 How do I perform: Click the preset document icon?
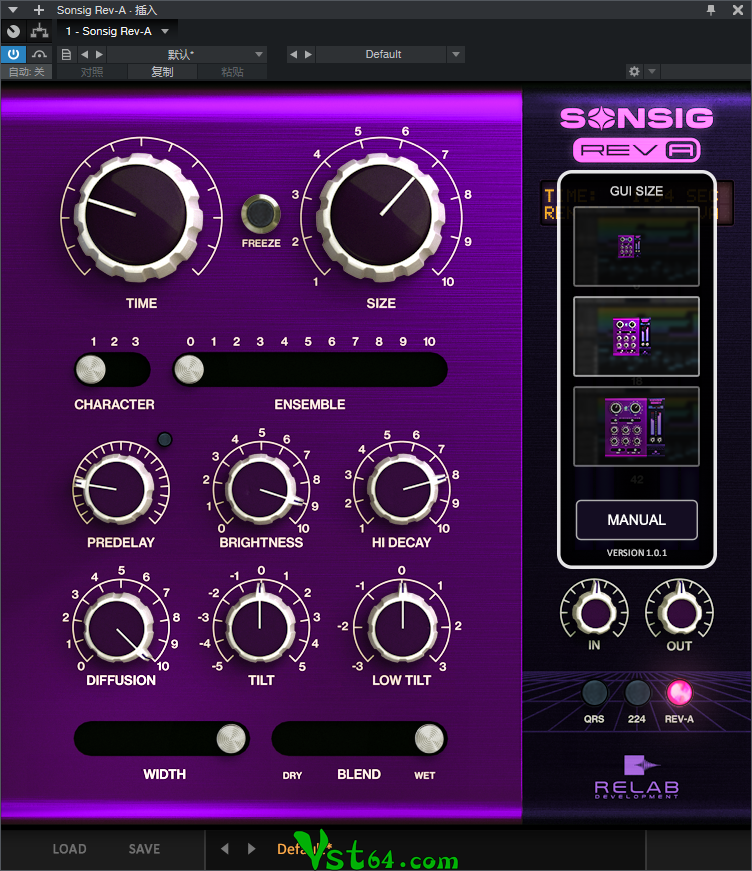[66, 54]
